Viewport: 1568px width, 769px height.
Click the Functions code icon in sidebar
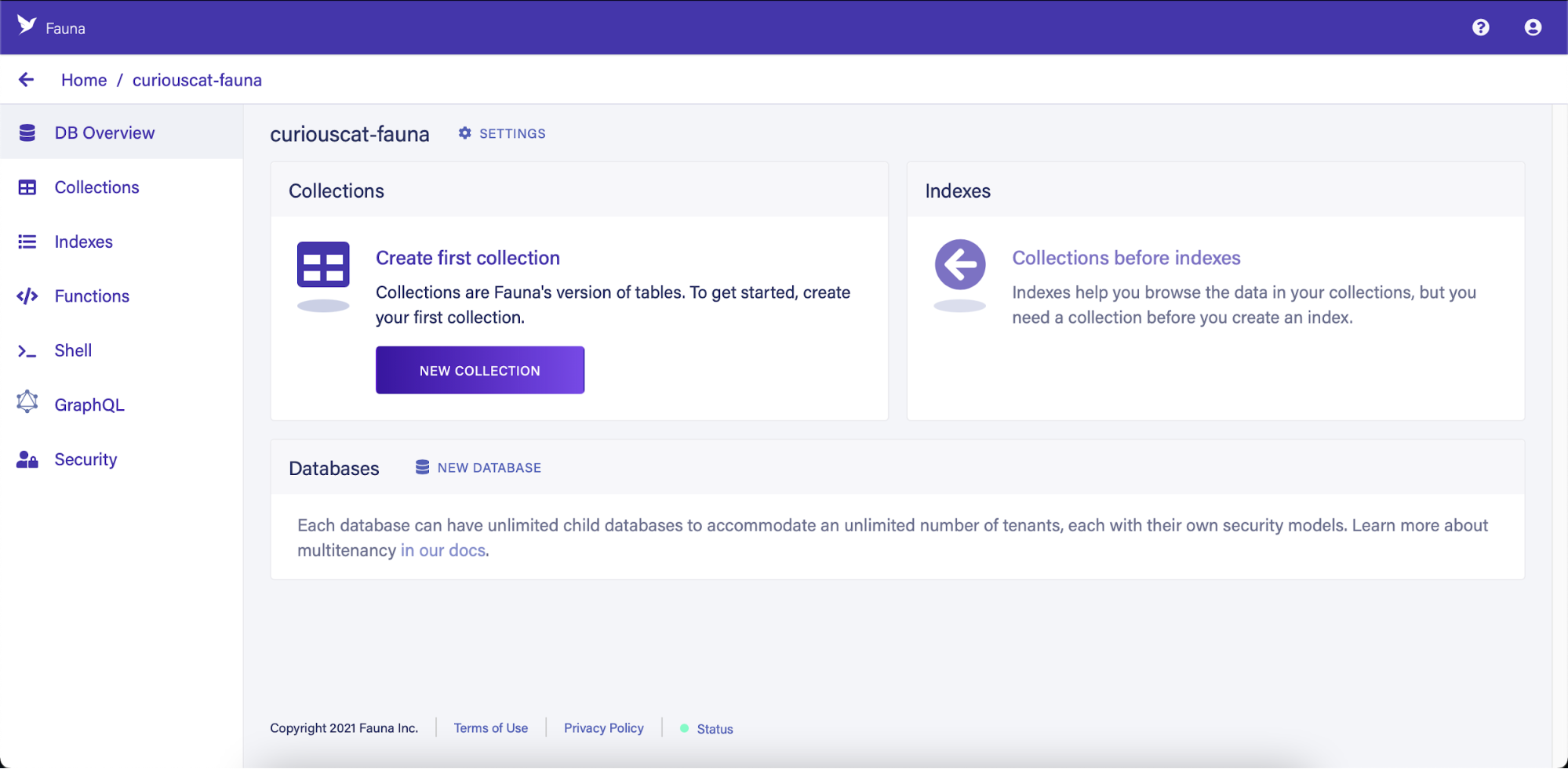(x=27, y=296)
